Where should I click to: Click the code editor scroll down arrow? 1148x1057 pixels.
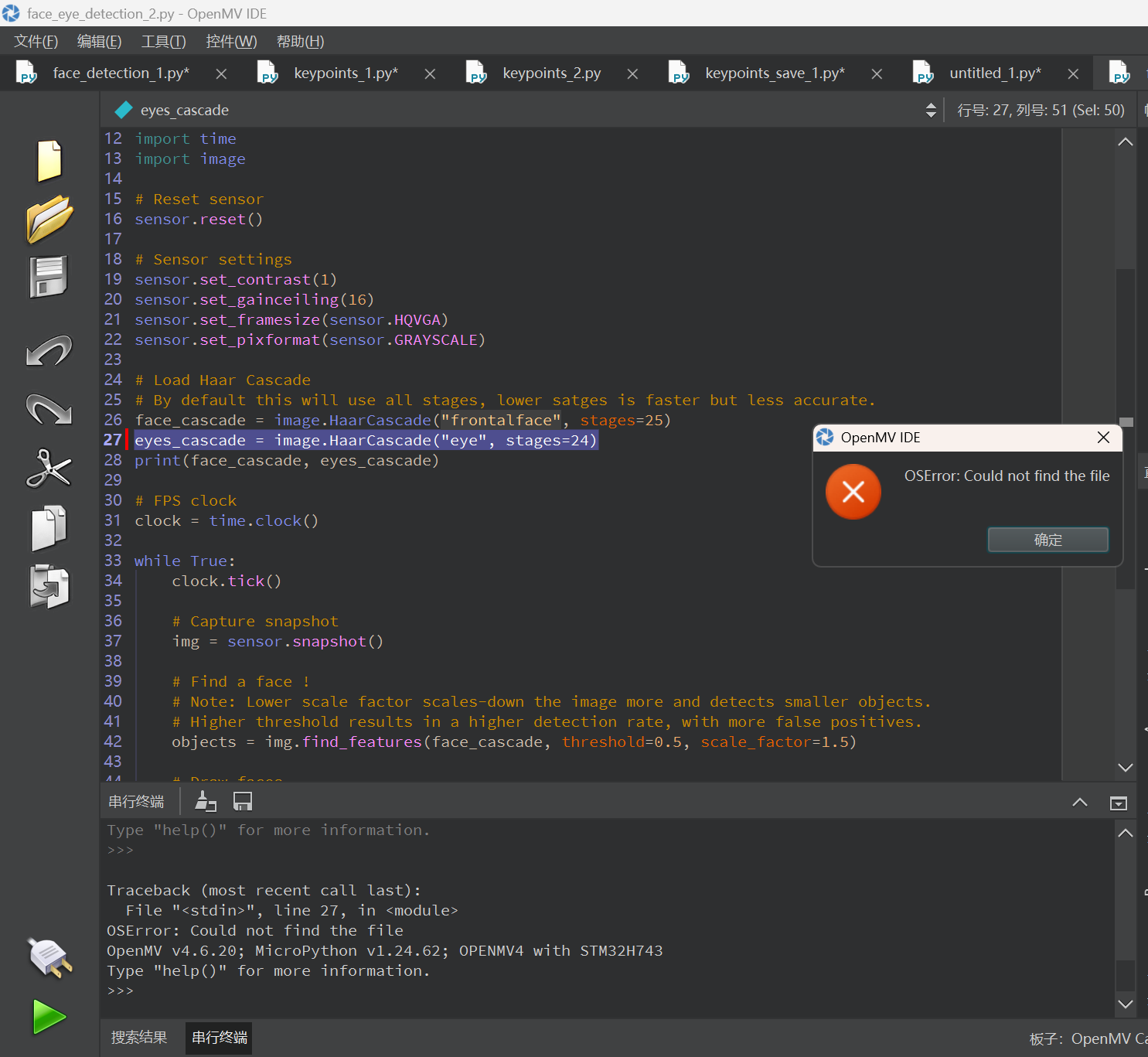click(x=1126, y=767)
